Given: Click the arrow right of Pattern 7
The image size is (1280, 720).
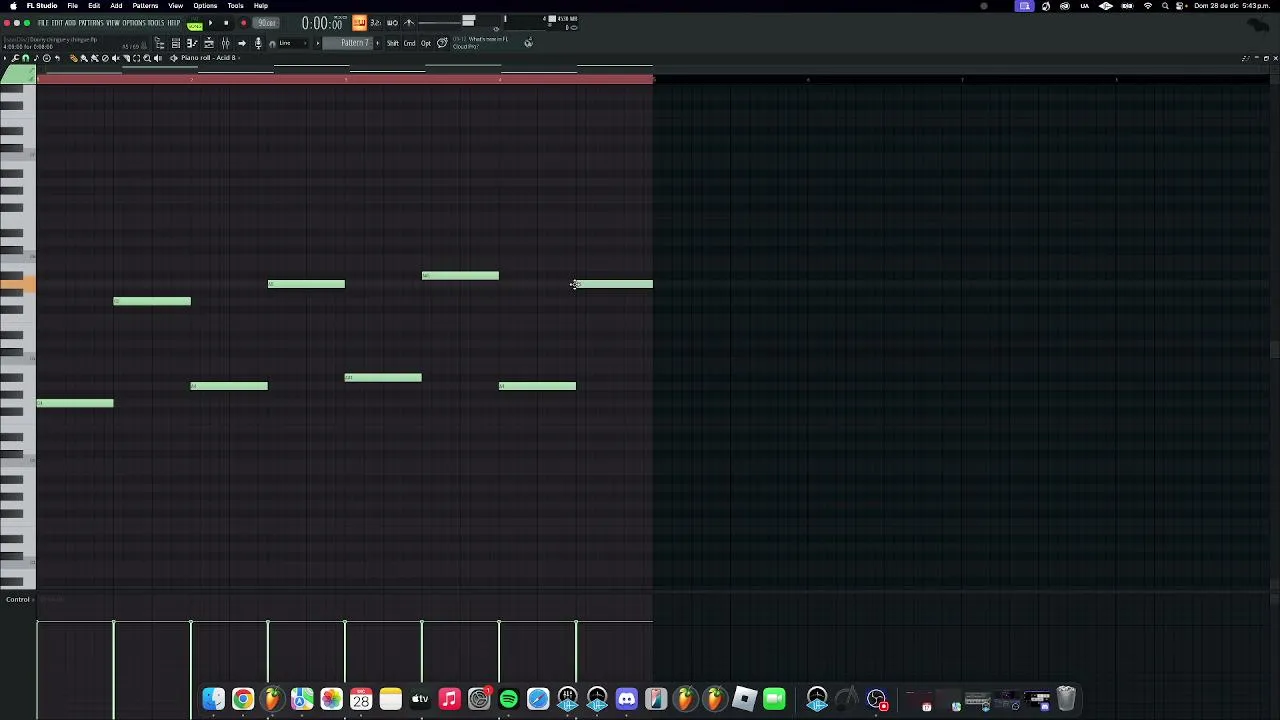Looking at the screenshot, I should pyautogui.click(x=377, y=43).
